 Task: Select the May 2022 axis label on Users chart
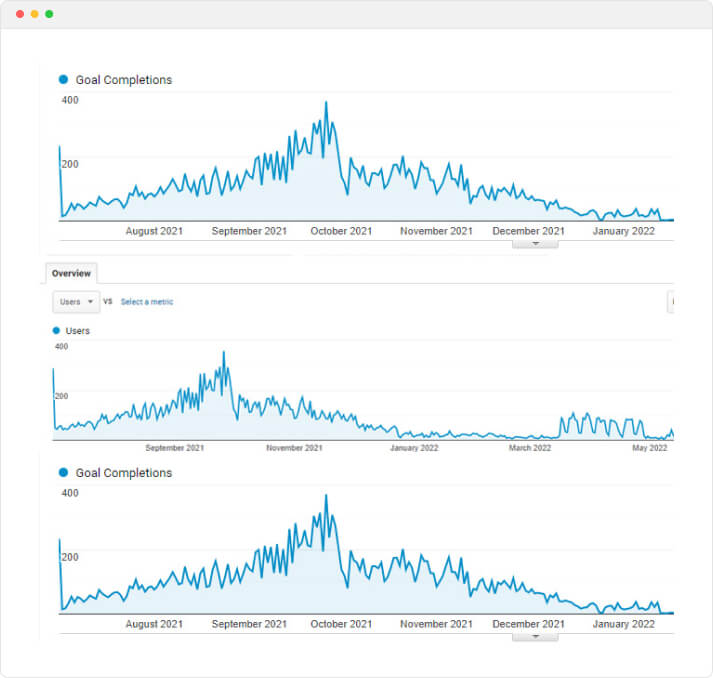[x=650, y=448]
